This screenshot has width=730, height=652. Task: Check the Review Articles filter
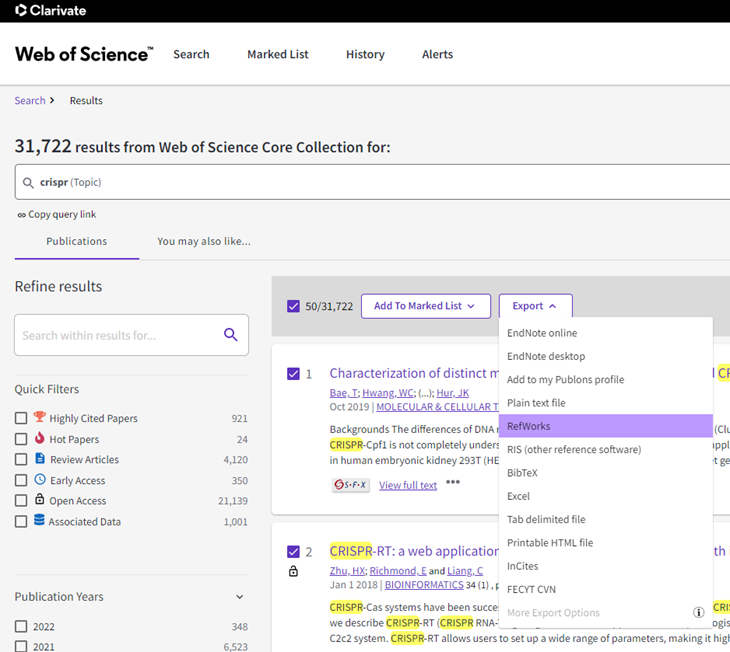pyautogui.click(x=21, y=459)
